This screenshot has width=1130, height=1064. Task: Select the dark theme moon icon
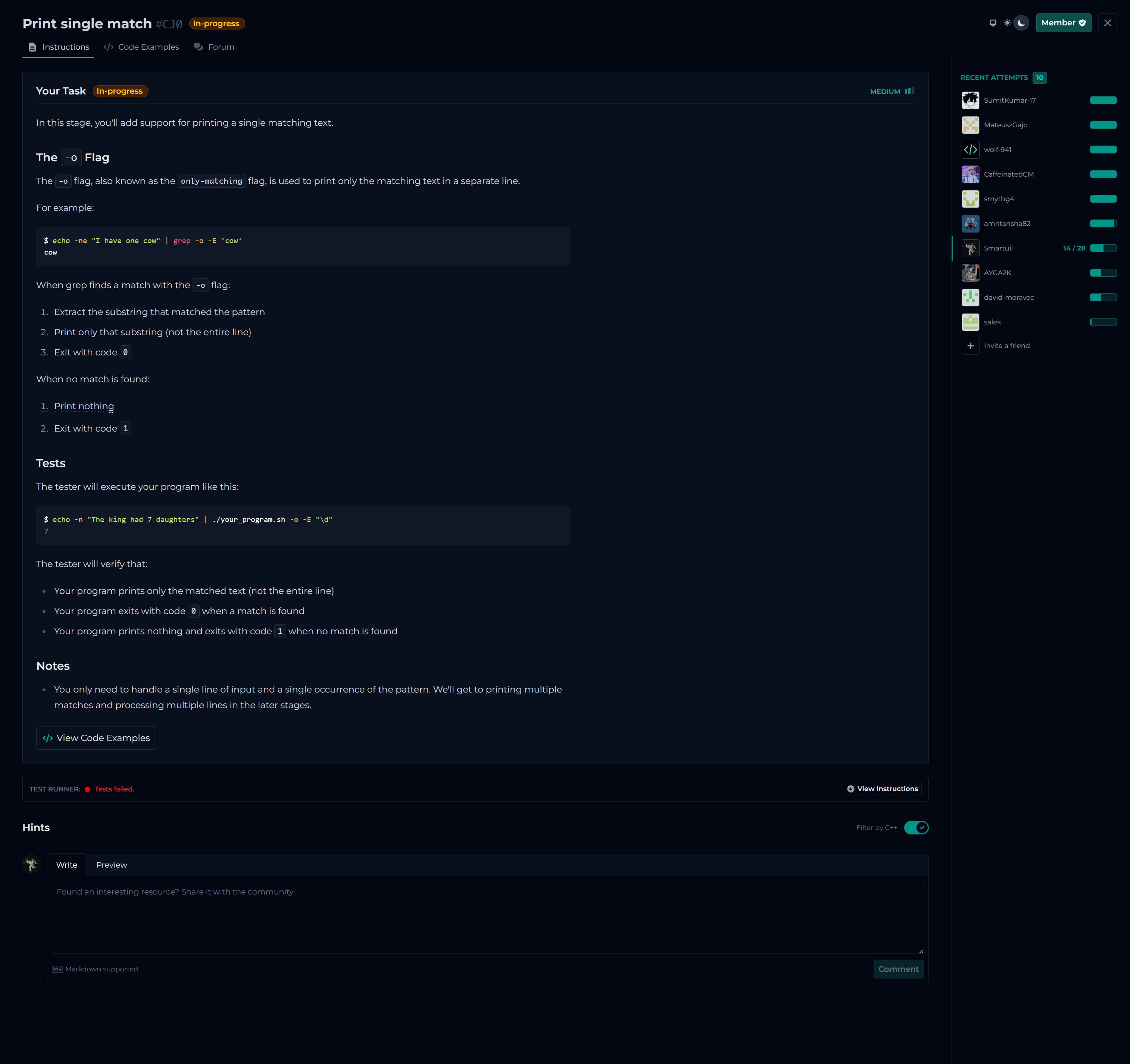[1021, 23]
